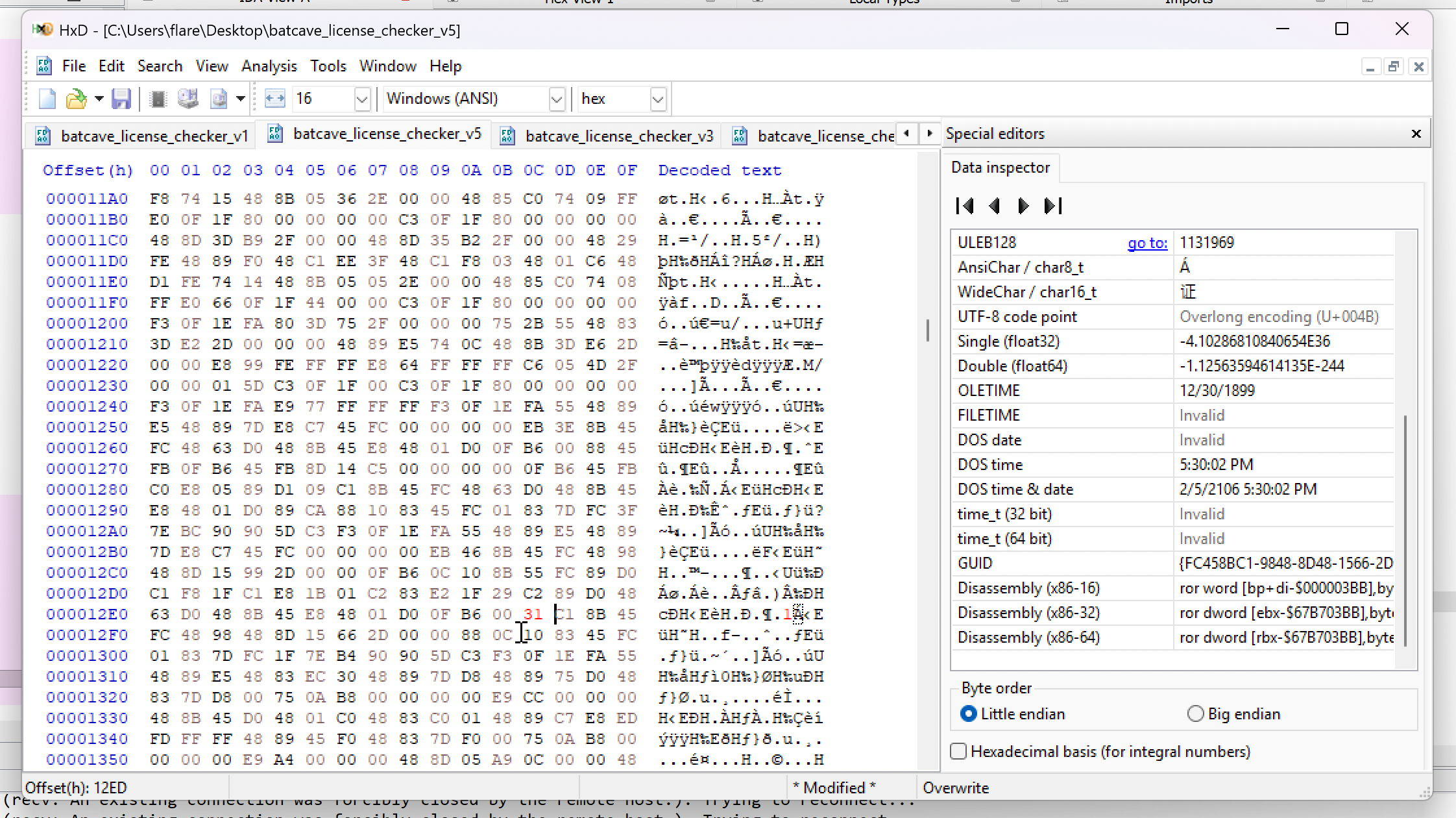1456x818 pixels.
Task: Select Little endian byte order
Action: pyautogui.click(x=1012, y=714)
